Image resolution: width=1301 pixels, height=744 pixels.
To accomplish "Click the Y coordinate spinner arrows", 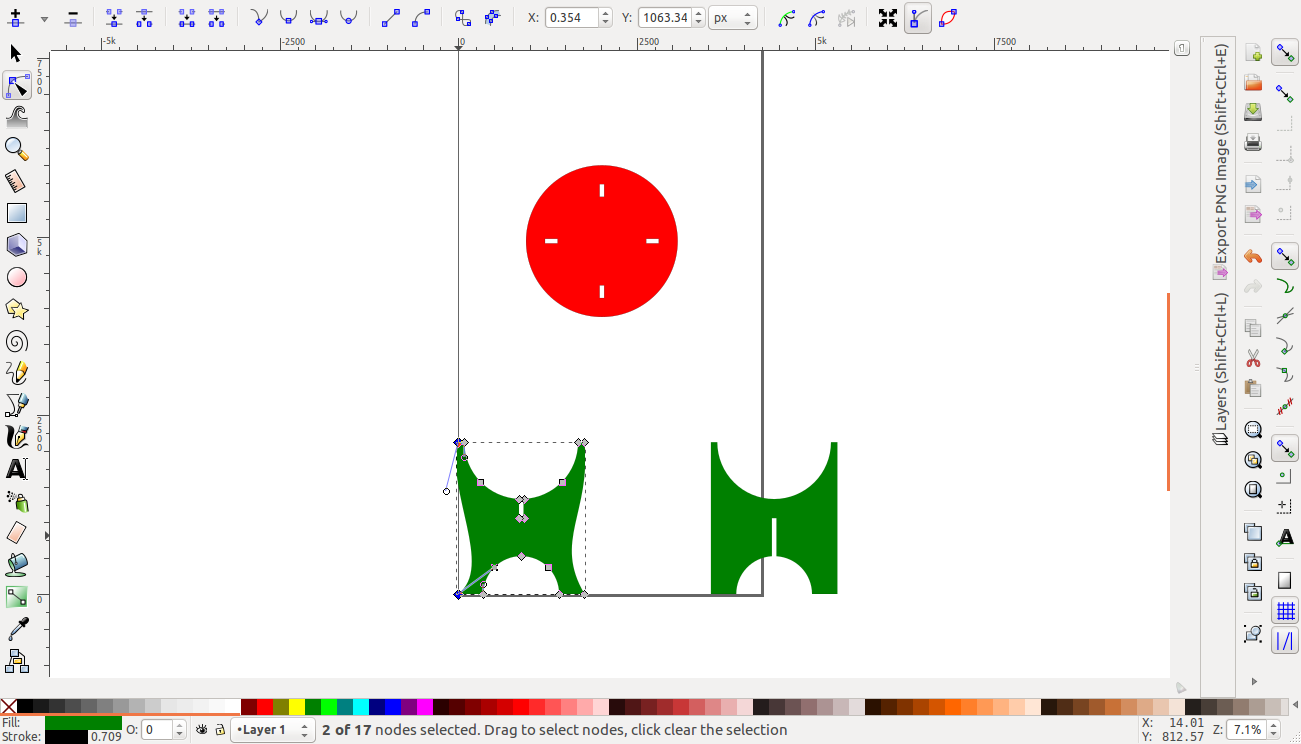I will pos(698,18).
